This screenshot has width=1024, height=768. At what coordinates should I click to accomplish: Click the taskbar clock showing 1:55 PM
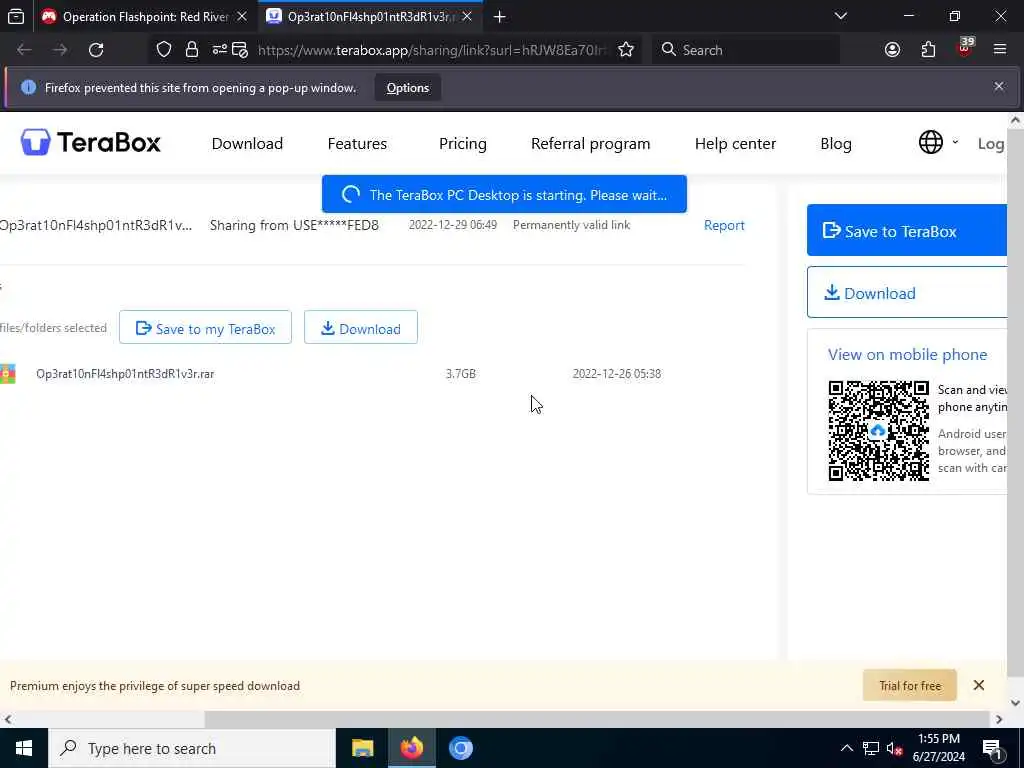coord(938,748)
